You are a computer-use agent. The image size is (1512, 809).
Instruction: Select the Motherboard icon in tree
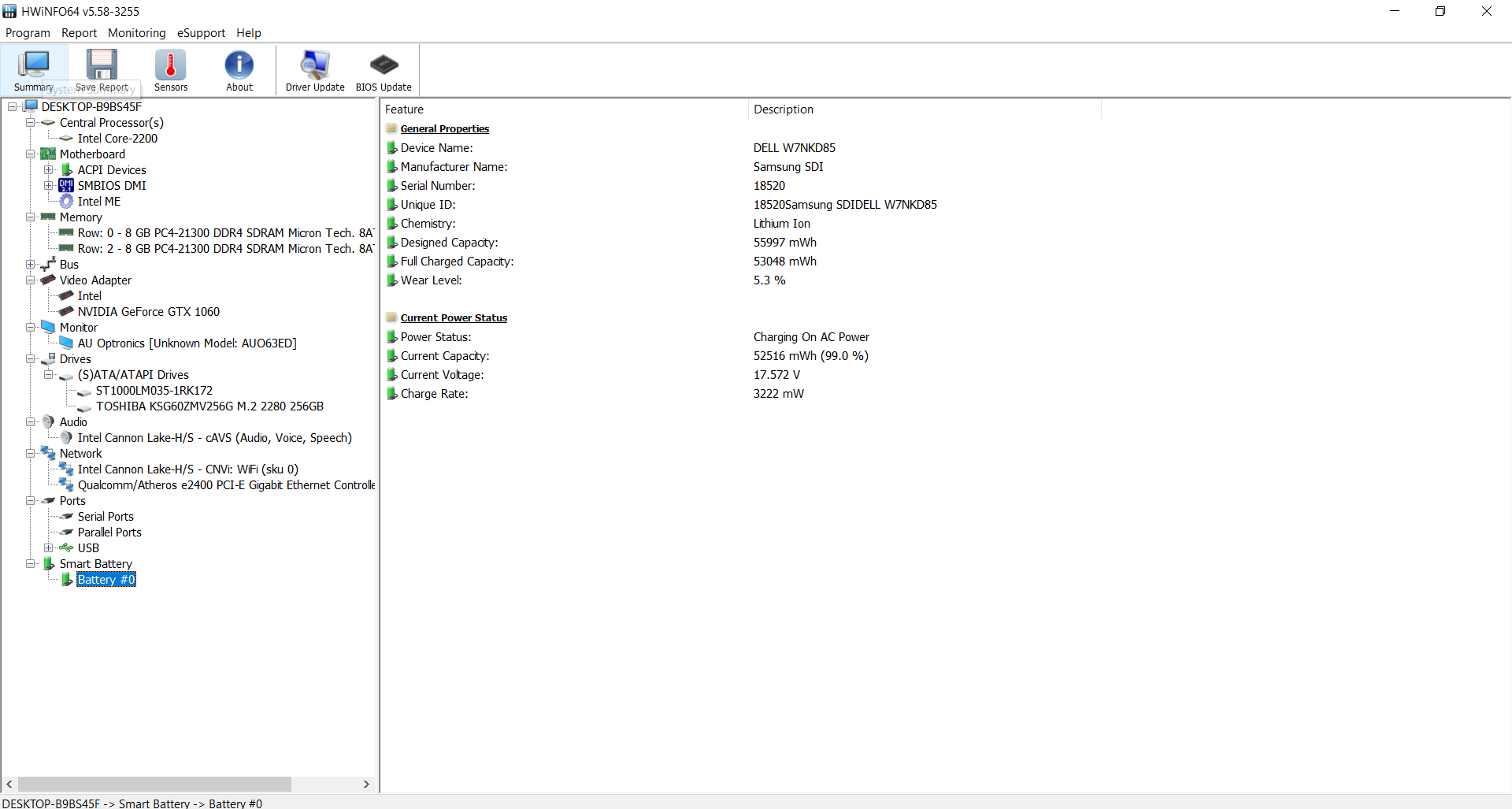tap(48, 154)
